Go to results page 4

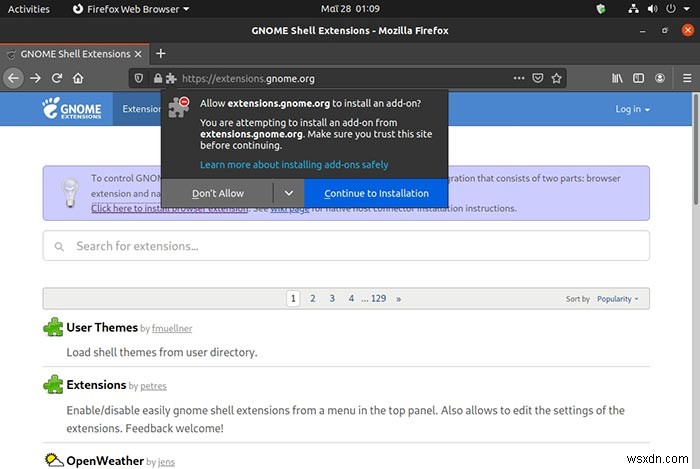[x=351, y=299]
